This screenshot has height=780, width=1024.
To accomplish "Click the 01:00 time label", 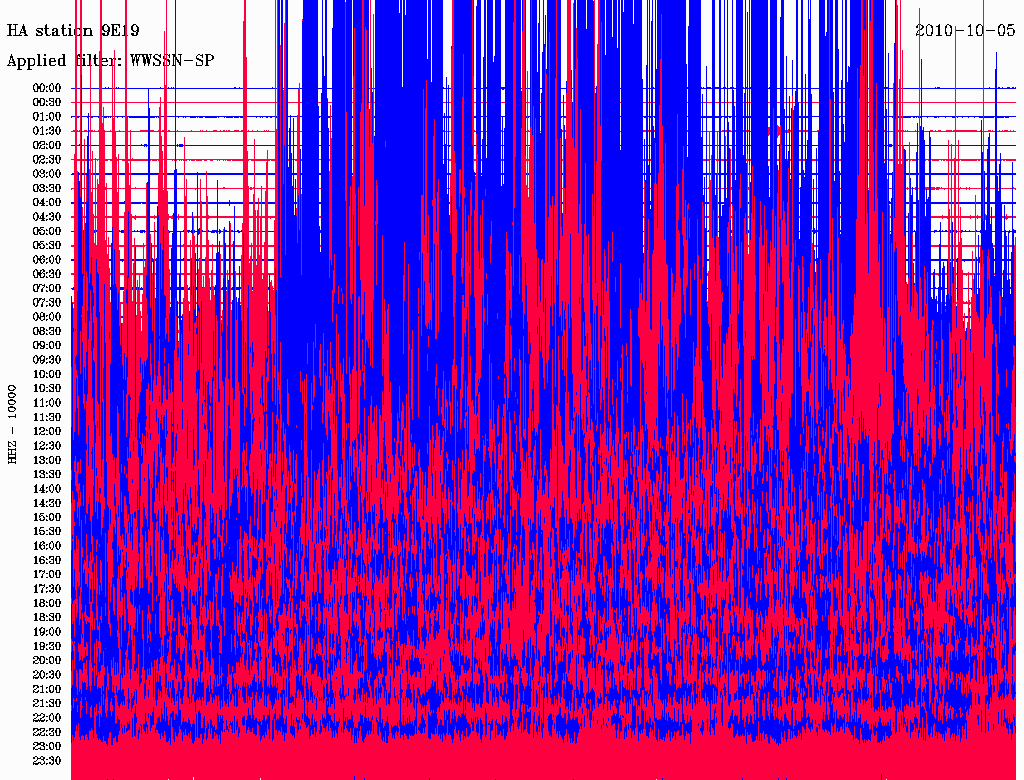I will click(47, 117).
